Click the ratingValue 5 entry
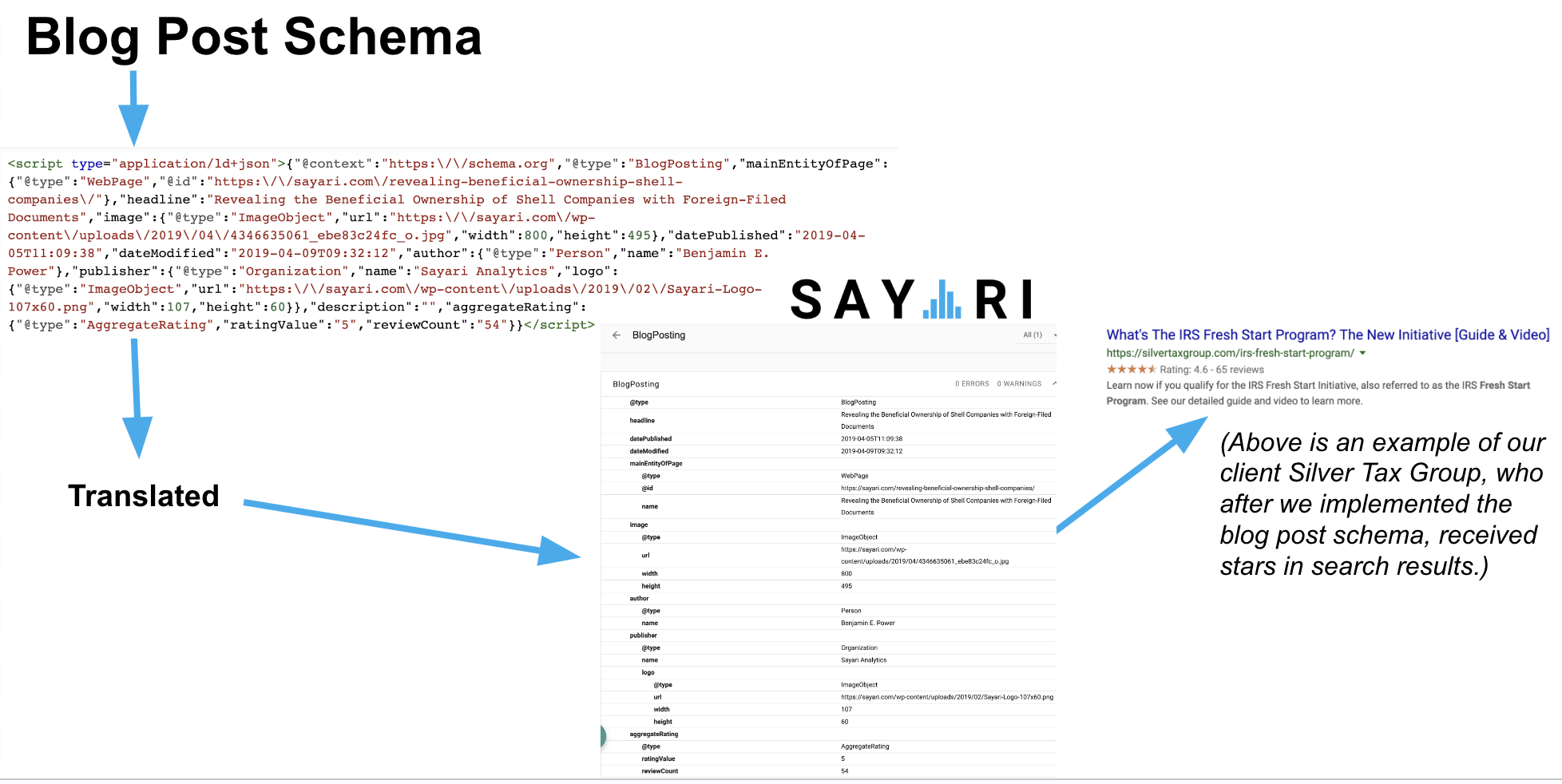 pos(843,758)
